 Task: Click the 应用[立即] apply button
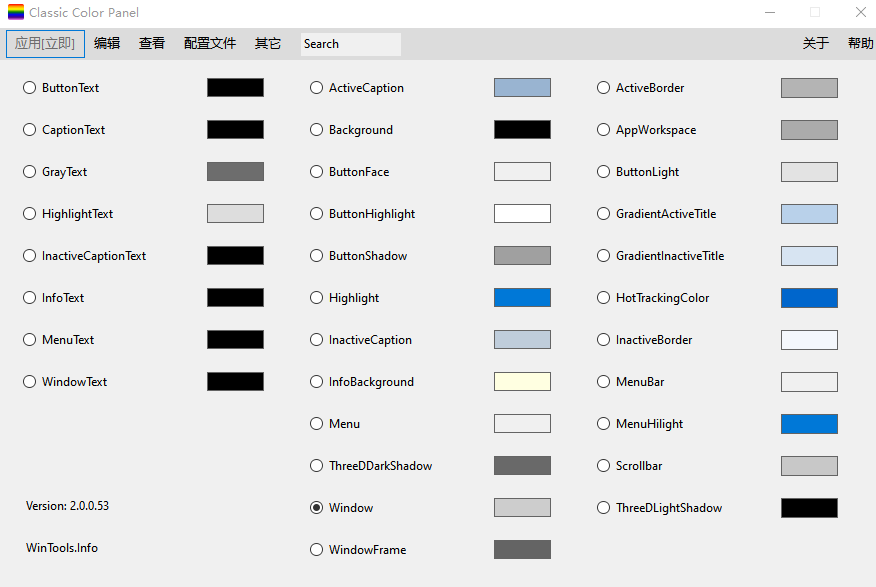[45, 44]
